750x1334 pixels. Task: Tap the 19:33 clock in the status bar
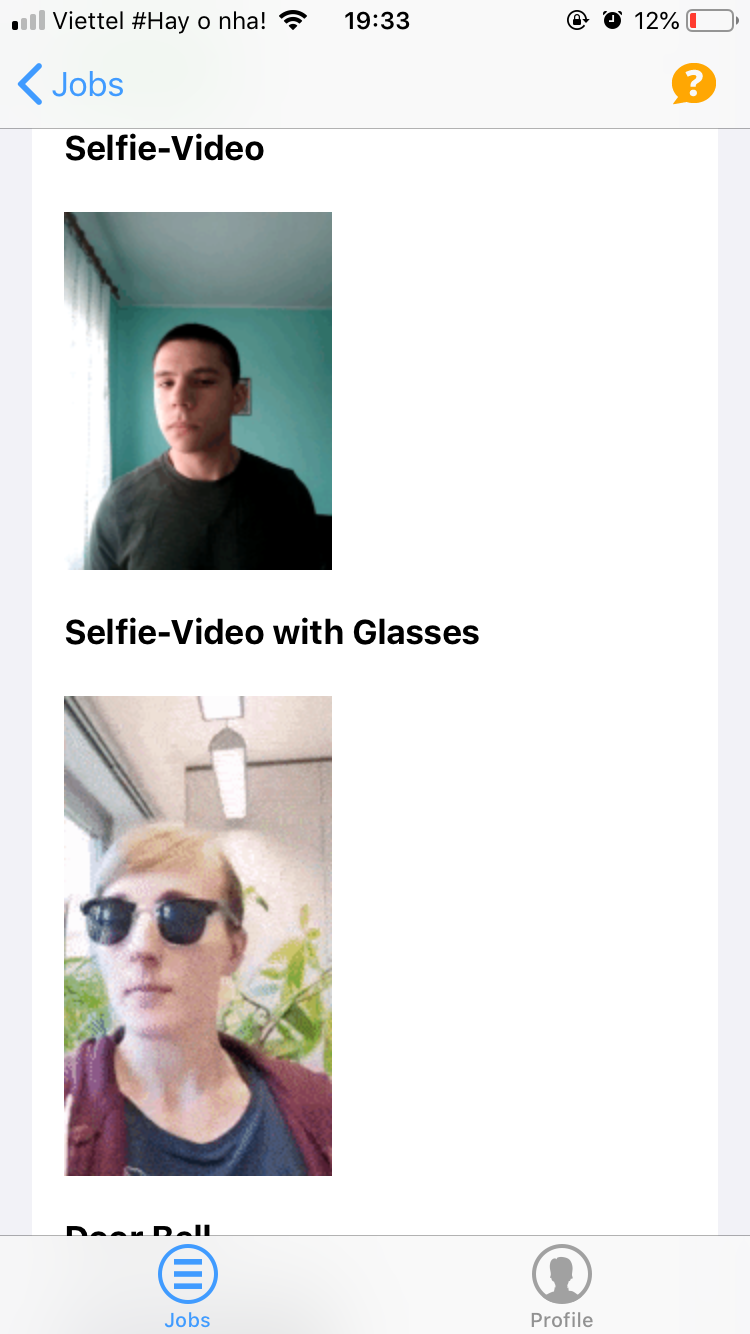click(x=376, y=20)
